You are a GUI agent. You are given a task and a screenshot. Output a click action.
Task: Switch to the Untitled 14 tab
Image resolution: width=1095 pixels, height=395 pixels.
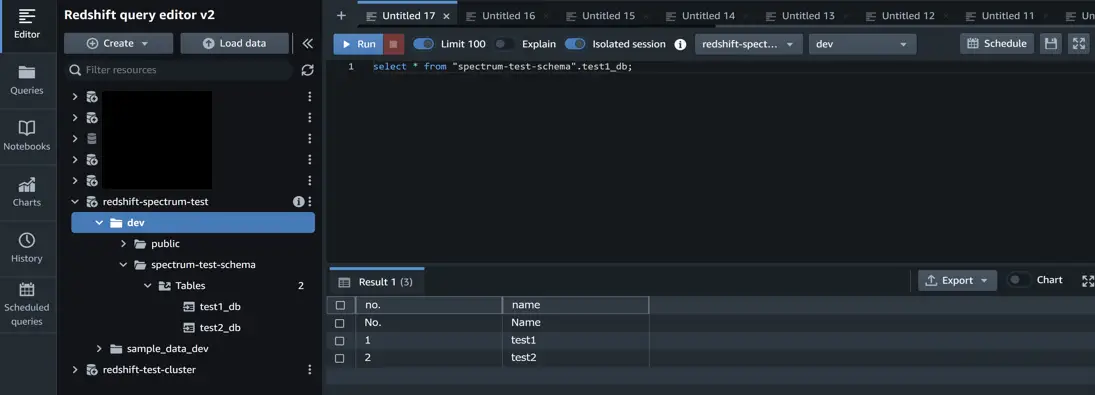click(x=708, y=15)
